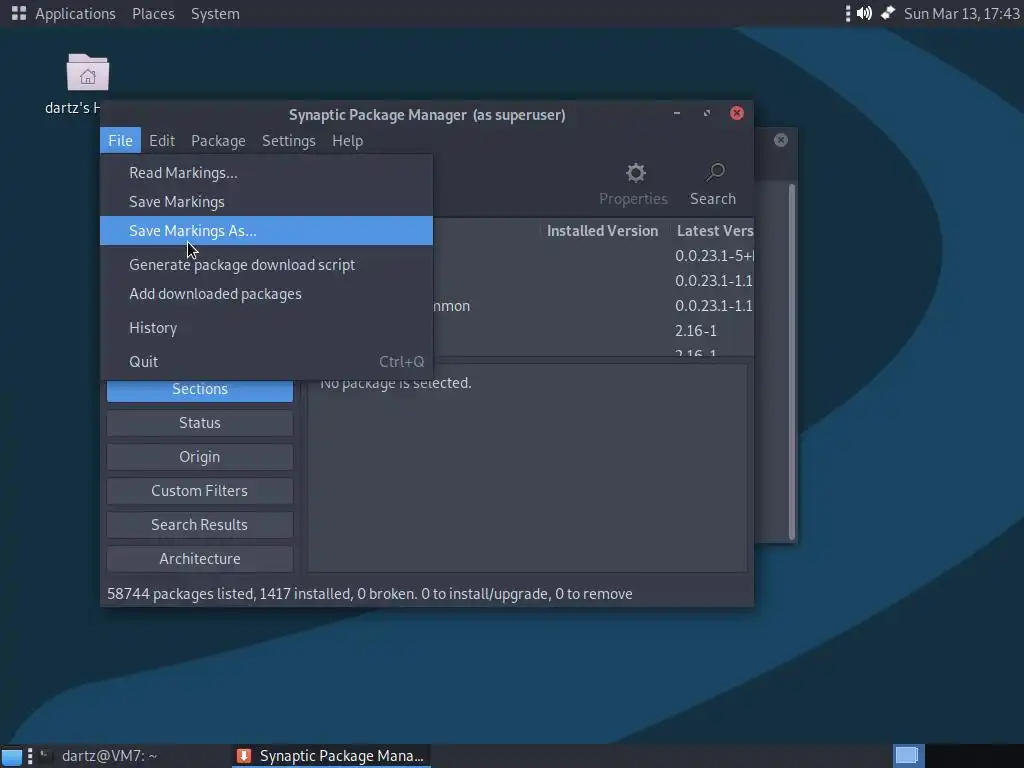Screen dimensions: 1024x768
Task: Choose Add downloaded packages
Action: (266, 294)
